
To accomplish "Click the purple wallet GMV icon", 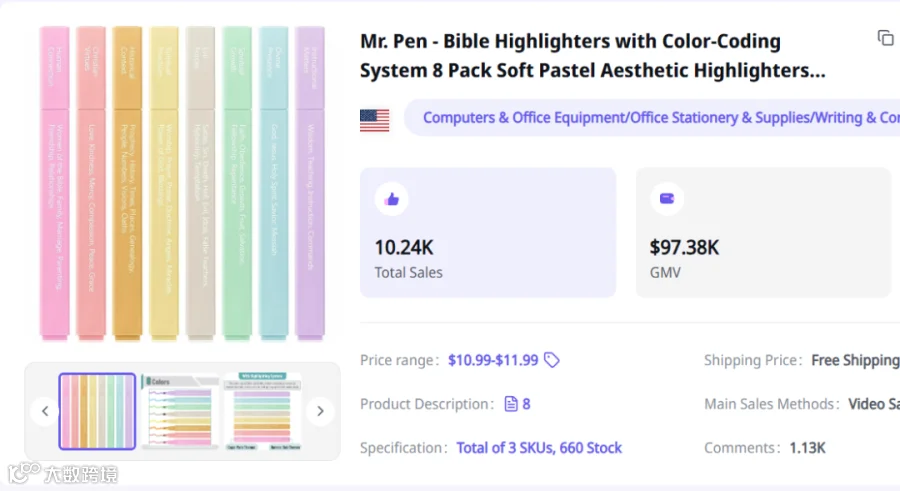I will pos(667,199).
